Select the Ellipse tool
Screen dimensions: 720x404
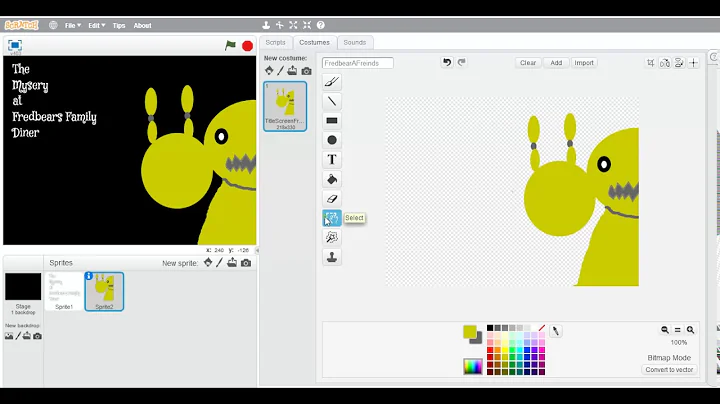332,140
